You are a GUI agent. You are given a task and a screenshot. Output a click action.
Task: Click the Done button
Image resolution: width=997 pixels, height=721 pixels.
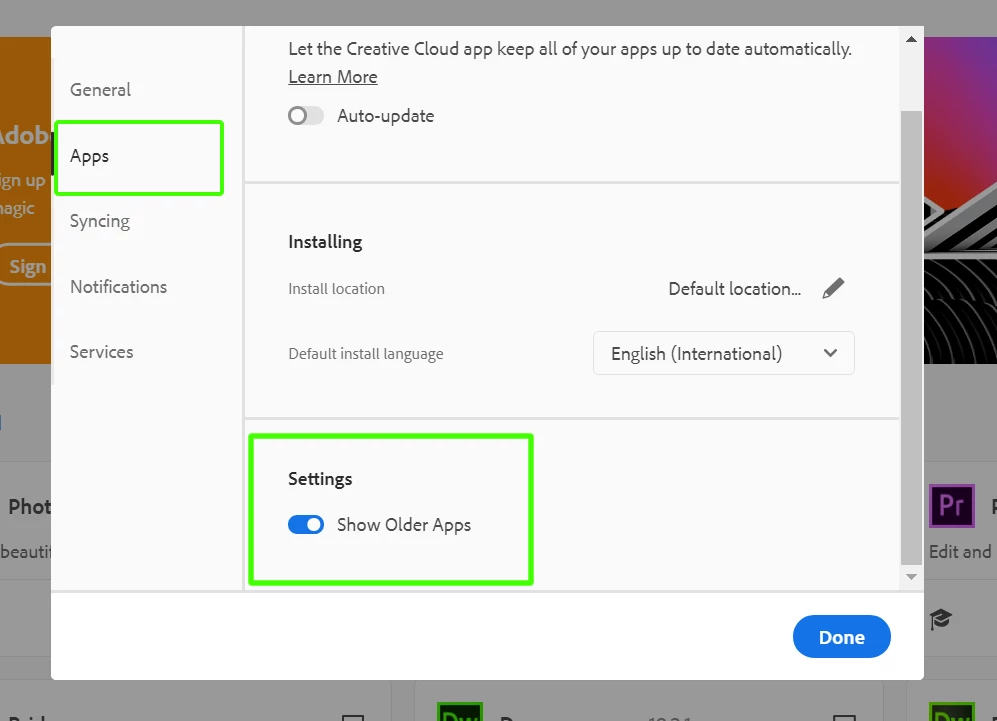click(841, 636)
